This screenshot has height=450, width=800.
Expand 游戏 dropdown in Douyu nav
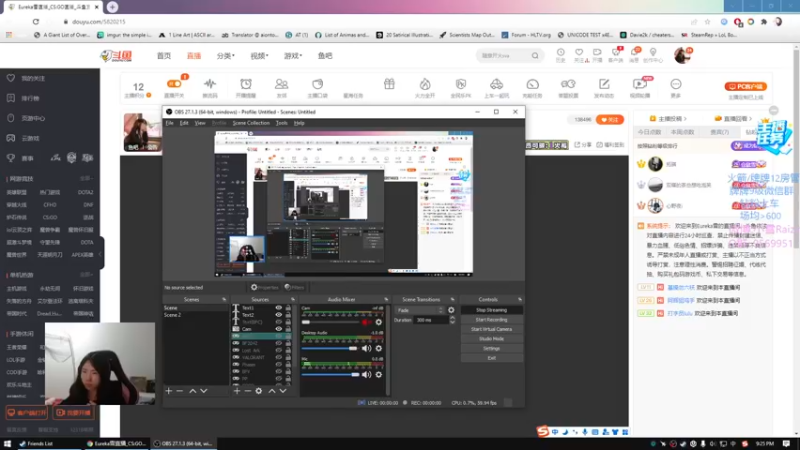click(x=293, y=56)
